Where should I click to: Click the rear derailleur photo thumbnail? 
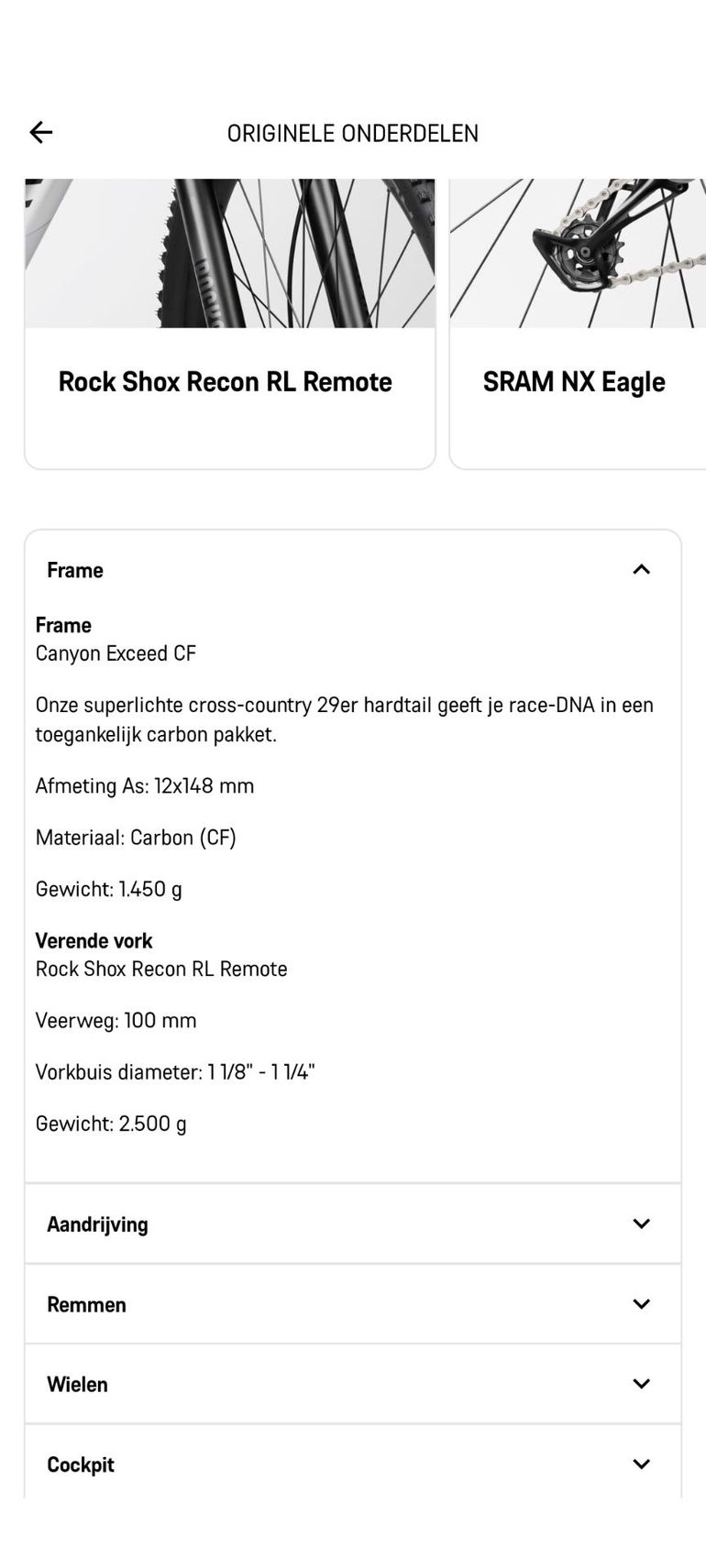click(578, 254)
